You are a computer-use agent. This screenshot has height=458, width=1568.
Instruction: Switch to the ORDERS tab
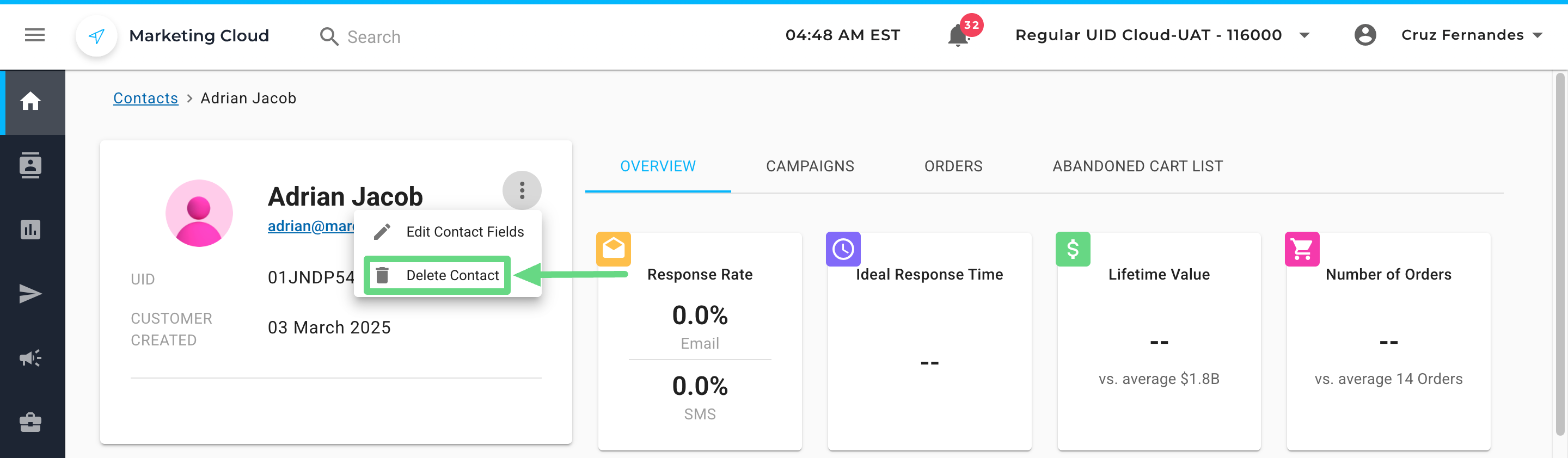point(953,166)
